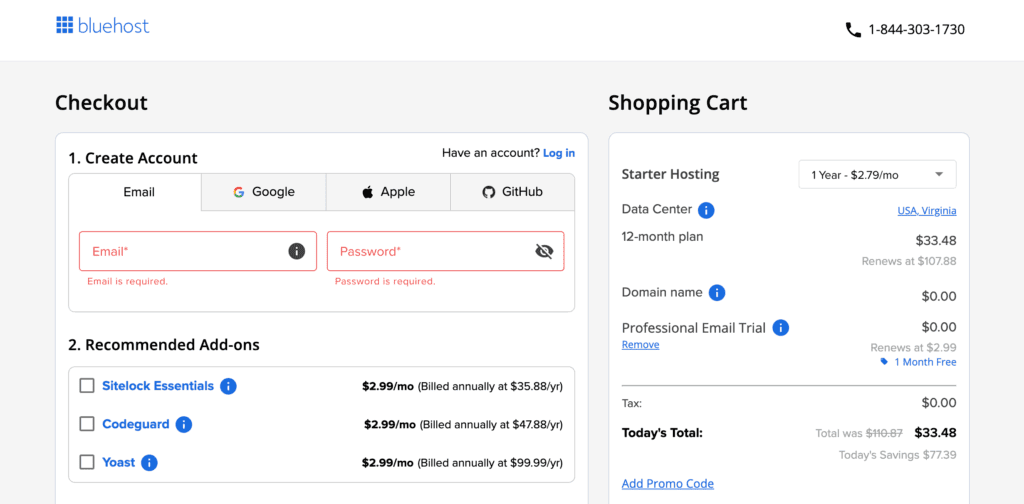Image resolution: width=1024 pixels, height=504 pixels.
Task: Click info icon next to Codeguard
Action: click(x=183, y=424)
